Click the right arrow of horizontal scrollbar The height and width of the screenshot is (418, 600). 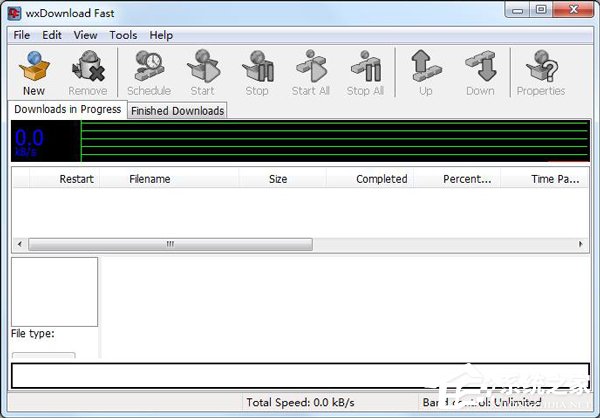pyautogui.click(x=582, y=244)
